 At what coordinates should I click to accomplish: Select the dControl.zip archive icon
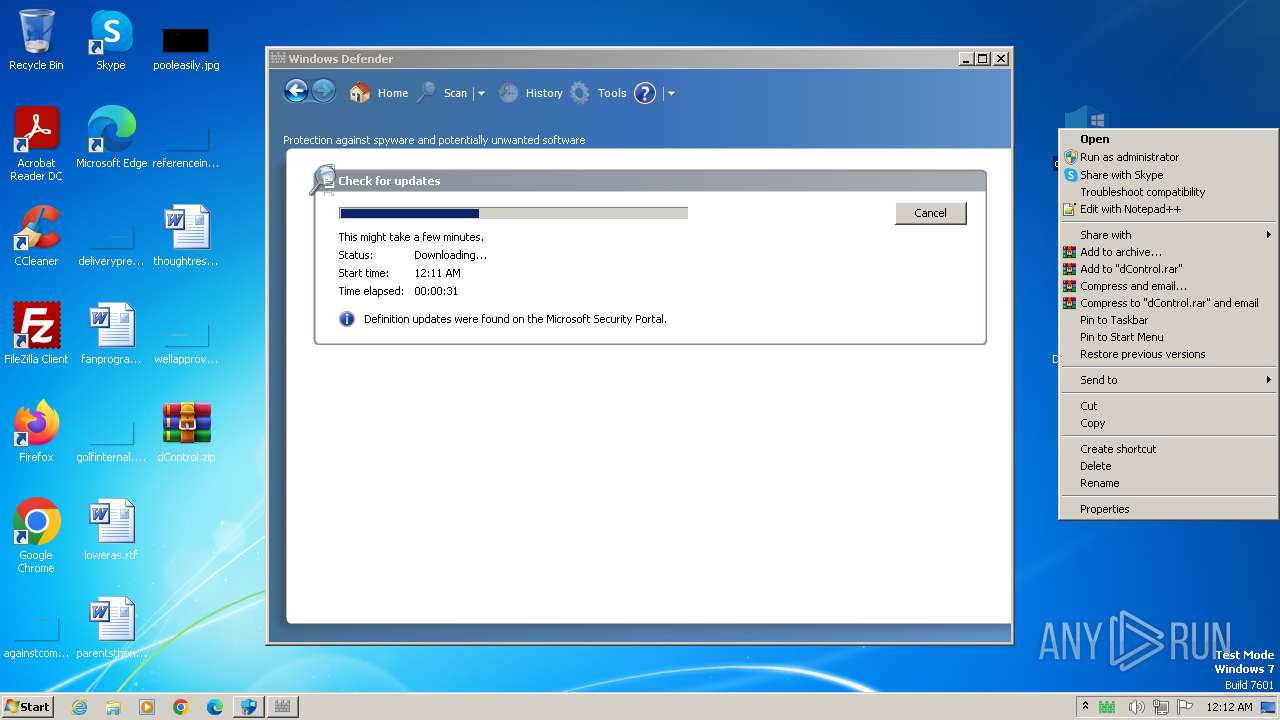tap(186, 432)
